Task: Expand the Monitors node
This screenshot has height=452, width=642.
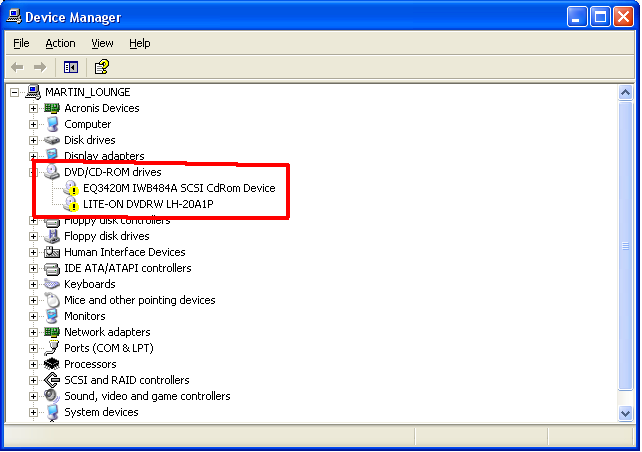Action: [x=33, y=316]
